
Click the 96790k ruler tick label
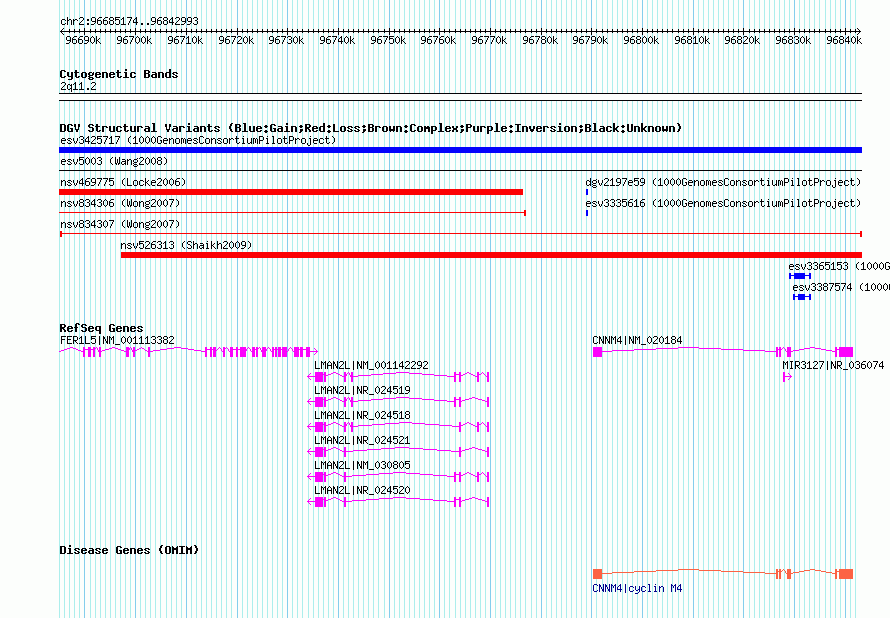(x=590, y=40)
